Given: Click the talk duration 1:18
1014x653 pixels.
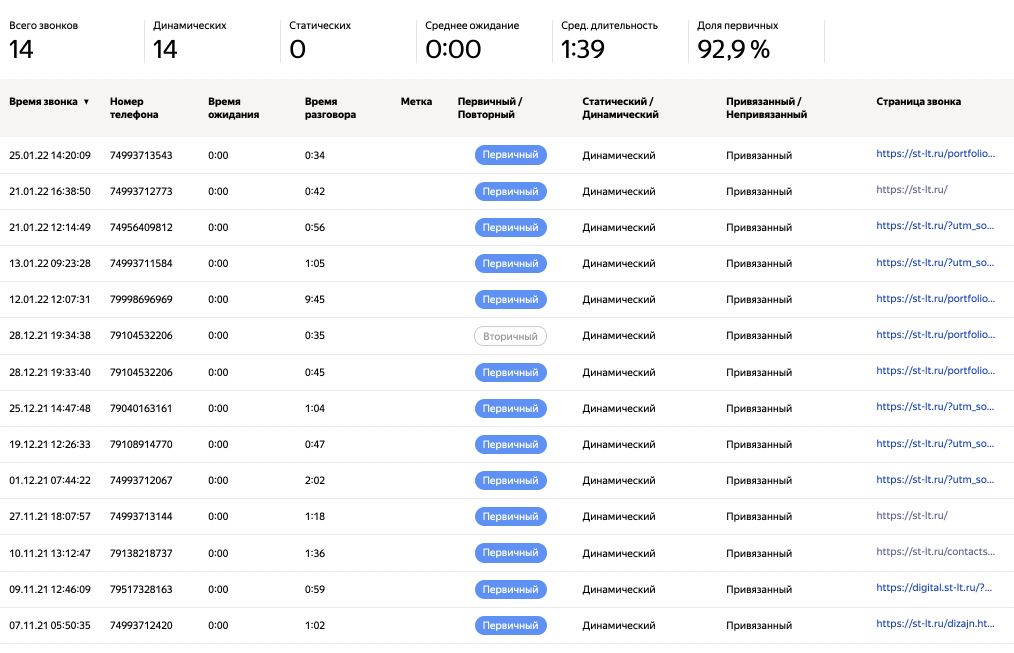Looking at the screenshot, I should coord(315,517).
